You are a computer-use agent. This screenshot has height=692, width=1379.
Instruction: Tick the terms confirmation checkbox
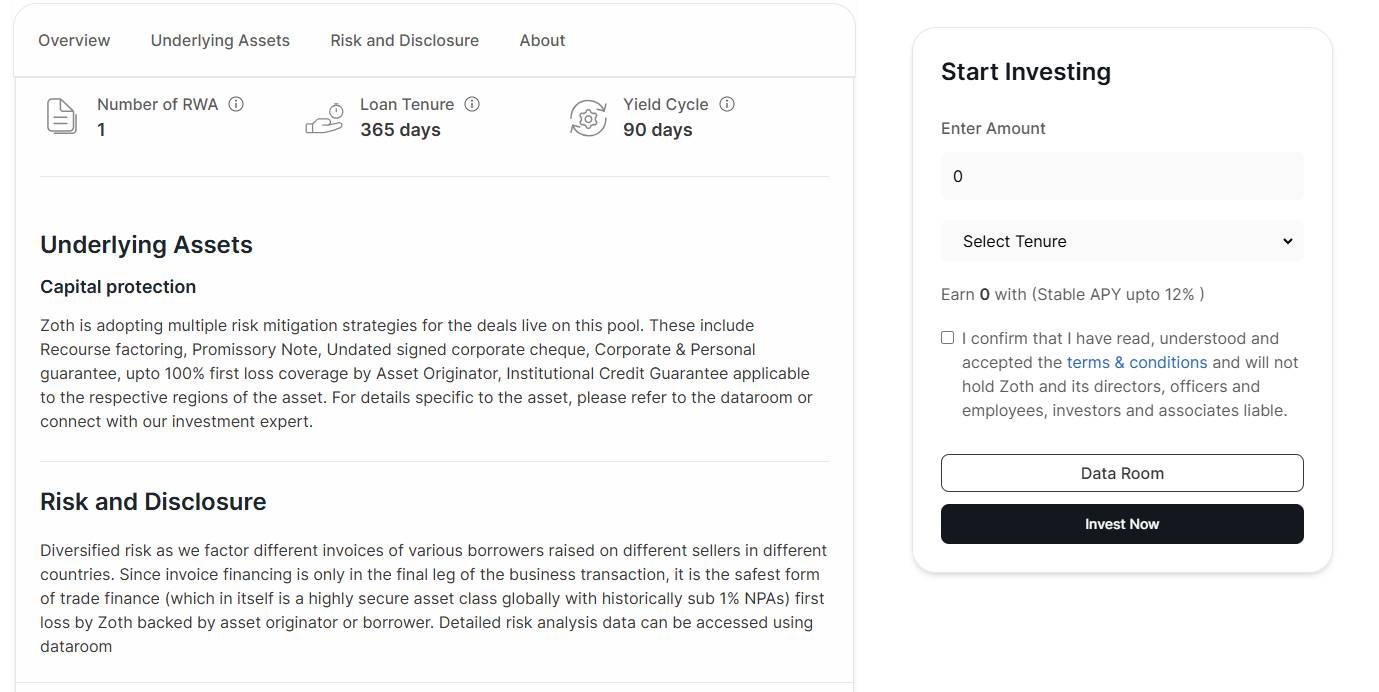pos(947,338)
